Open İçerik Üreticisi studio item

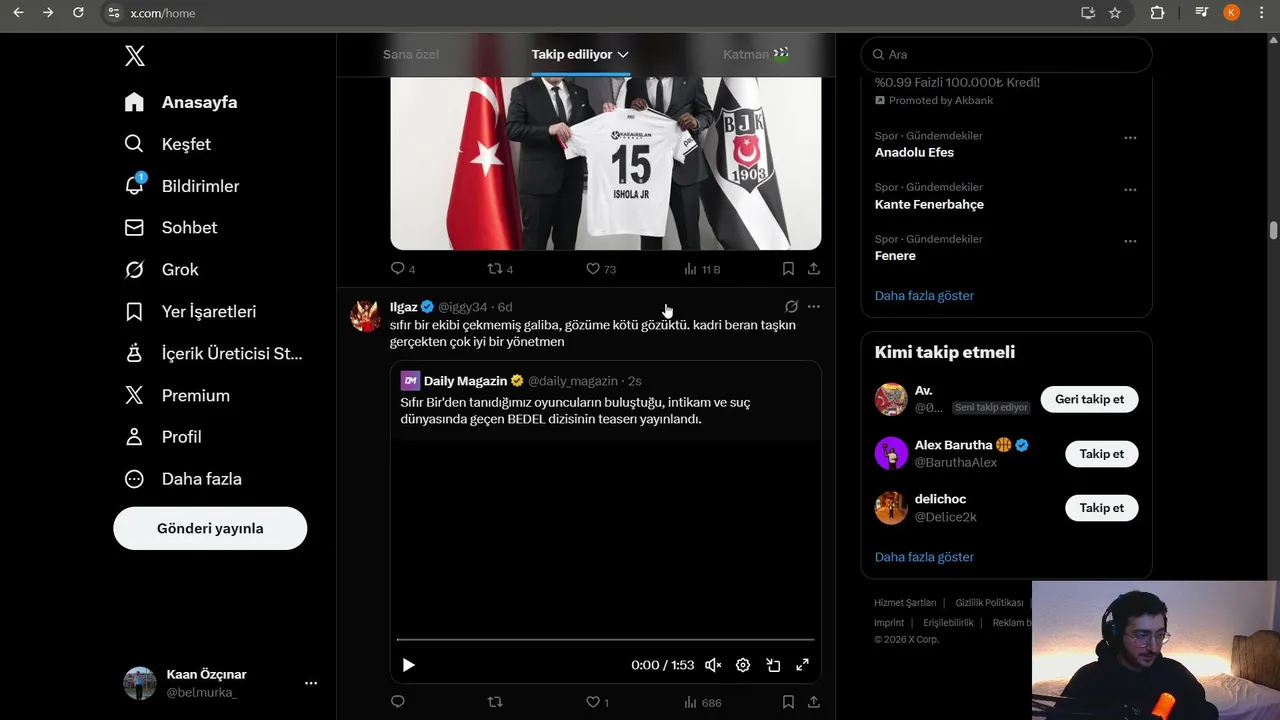213,353
